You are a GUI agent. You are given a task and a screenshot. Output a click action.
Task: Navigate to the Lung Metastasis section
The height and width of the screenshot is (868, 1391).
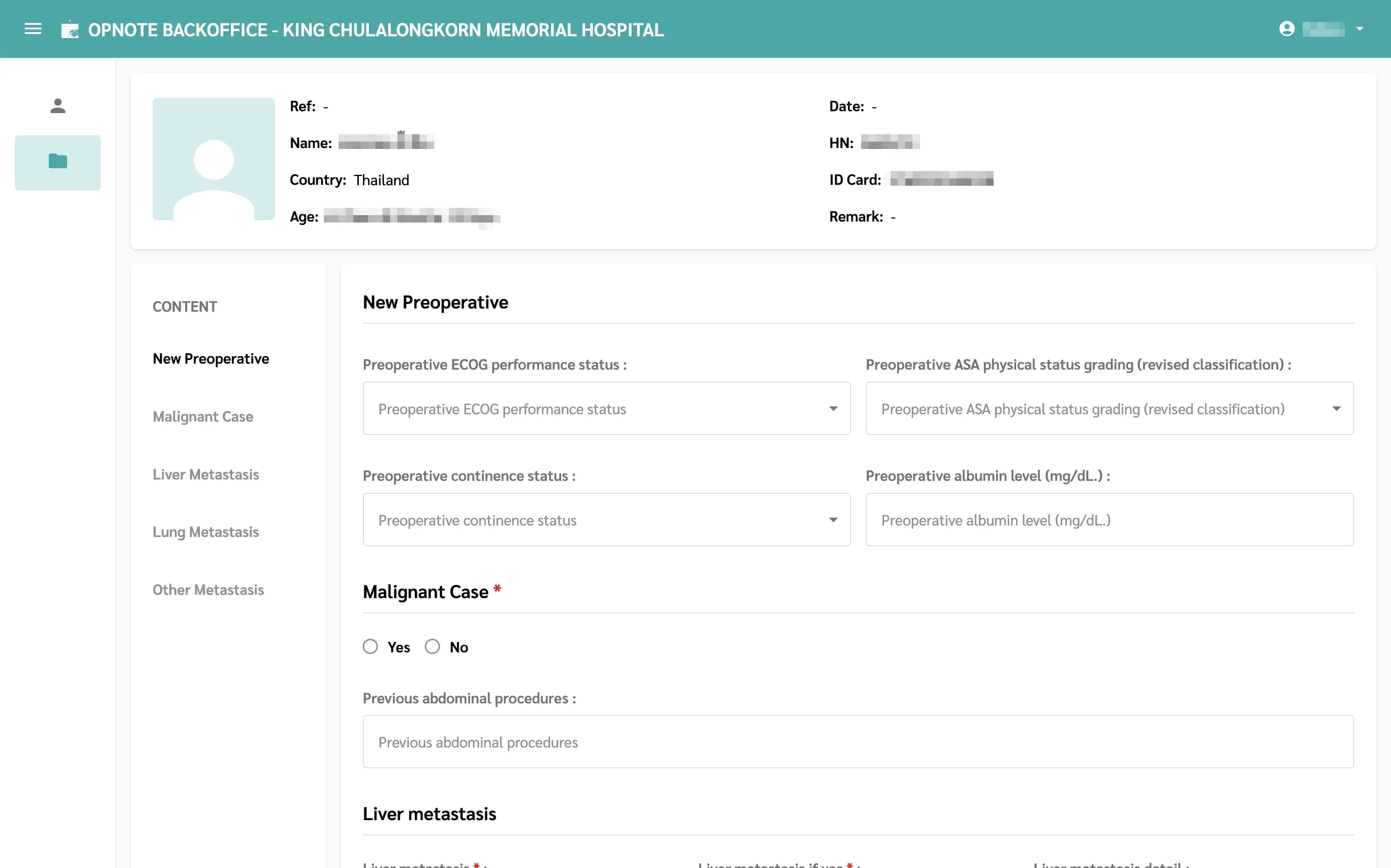[206, 532]
